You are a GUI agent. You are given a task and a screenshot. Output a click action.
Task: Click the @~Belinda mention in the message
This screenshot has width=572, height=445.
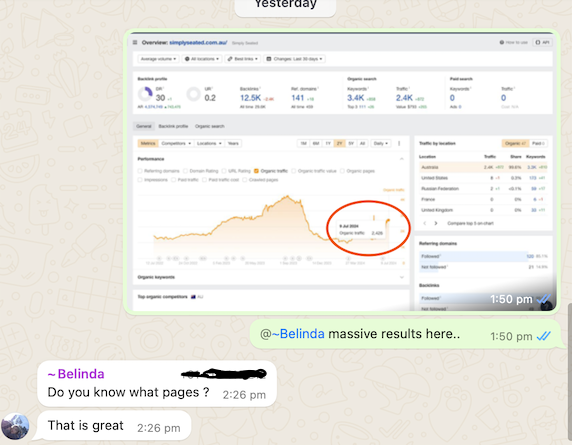point(292,334)
